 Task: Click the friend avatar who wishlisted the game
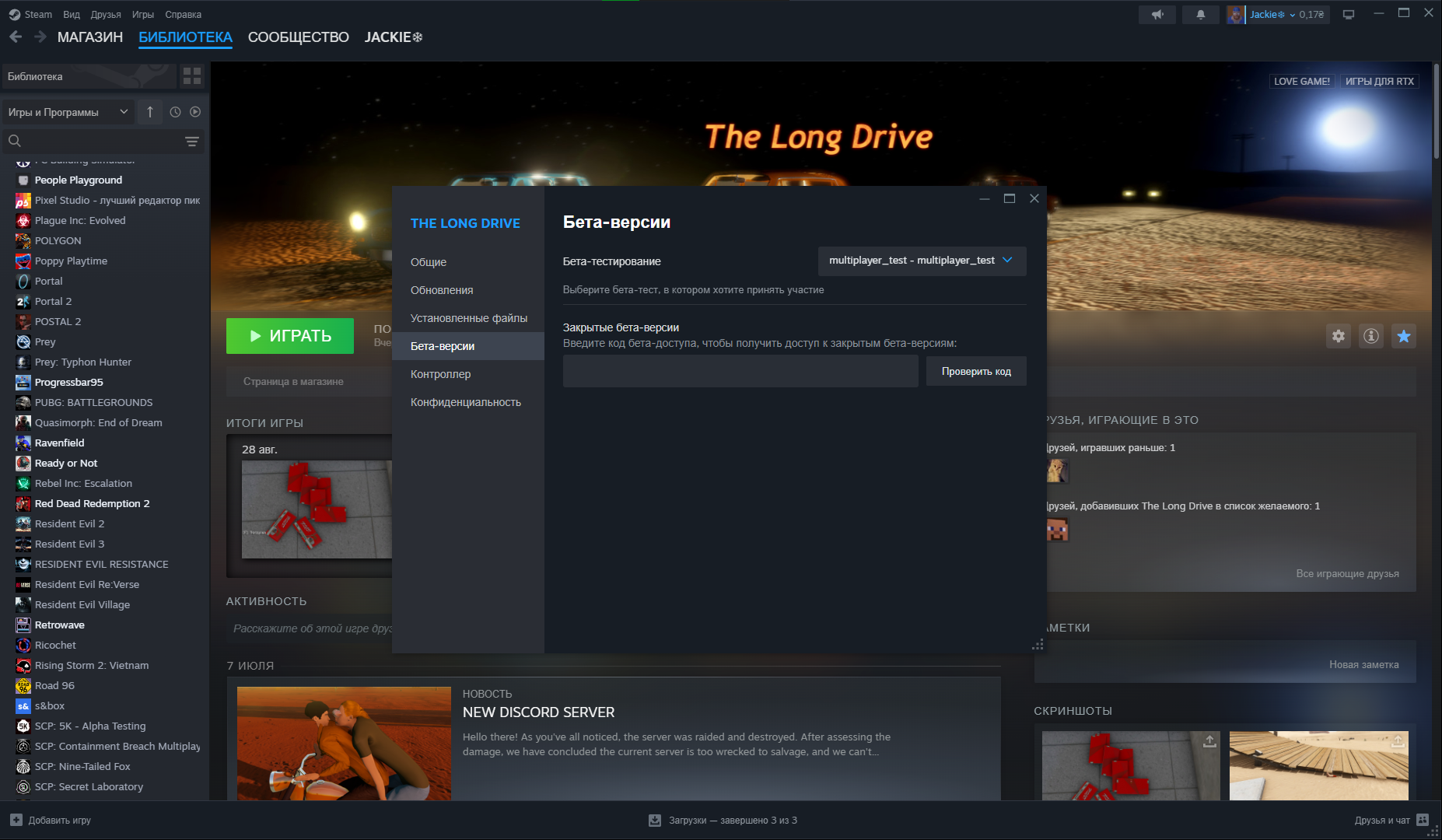click(x=1057, y=530)
